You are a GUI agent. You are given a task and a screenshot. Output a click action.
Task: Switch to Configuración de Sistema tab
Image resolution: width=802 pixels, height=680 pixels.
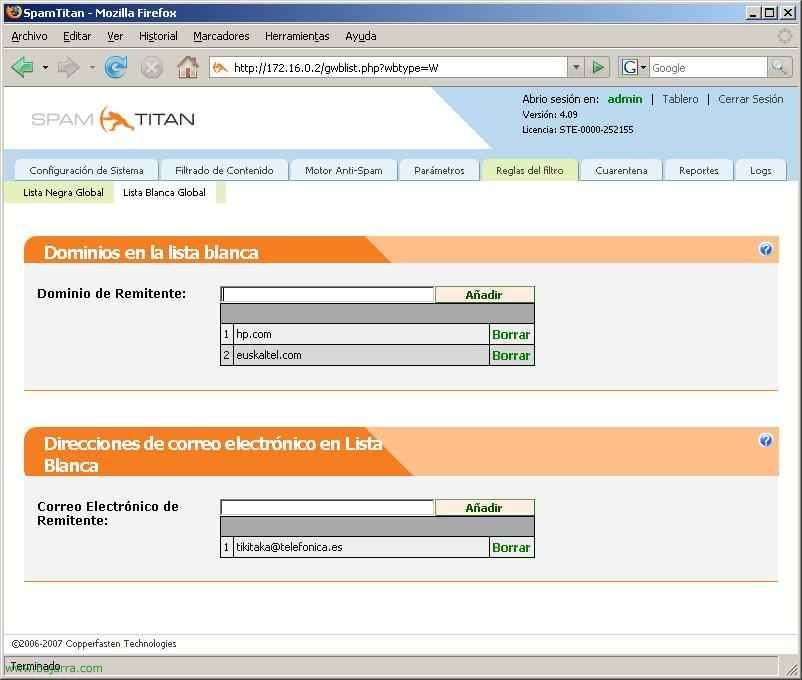(86, 170)
